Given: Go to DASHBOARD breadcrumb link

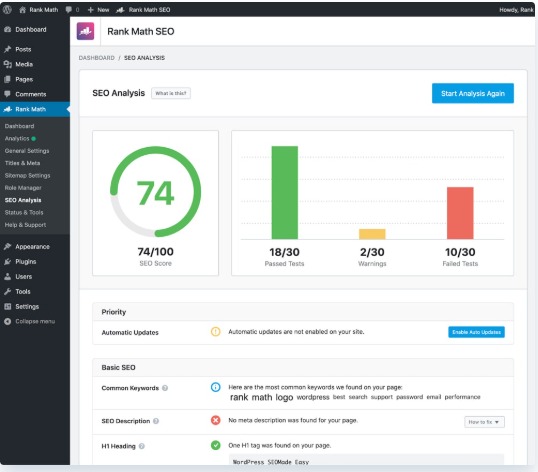Looking at the screenshot, I should (x=96, y=58).
